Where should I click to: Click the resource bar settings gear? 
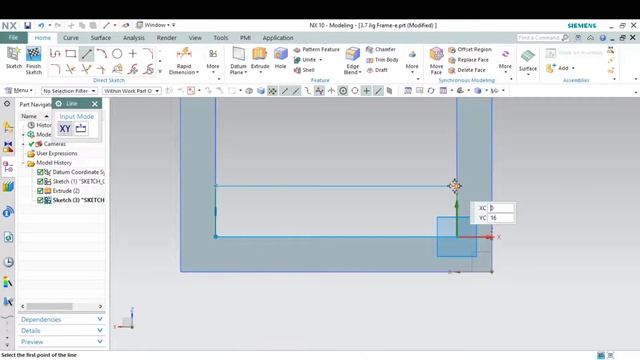[7, 104]
